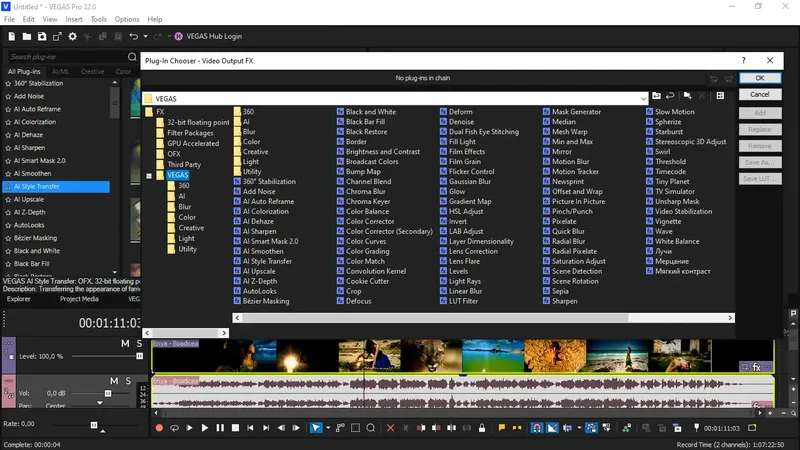The width and height of the screenshot is (800, 450).
Task: Adjust the video track Level slider
Action: (x=139, y=356)
